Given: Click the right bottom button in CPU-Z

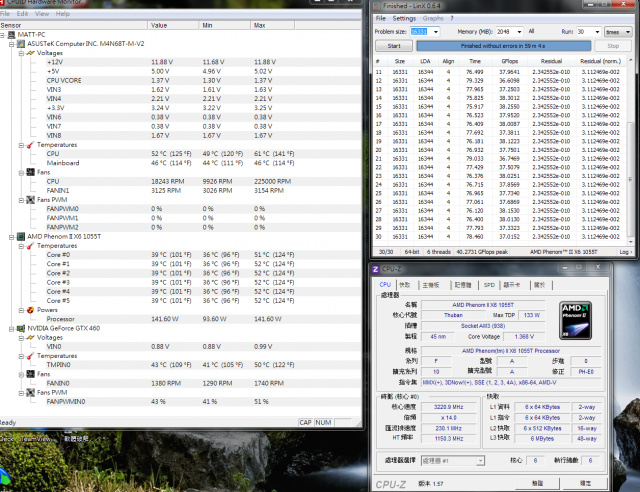Looking at the screenshot, I should pyautogui.click(x=585, y=483).
